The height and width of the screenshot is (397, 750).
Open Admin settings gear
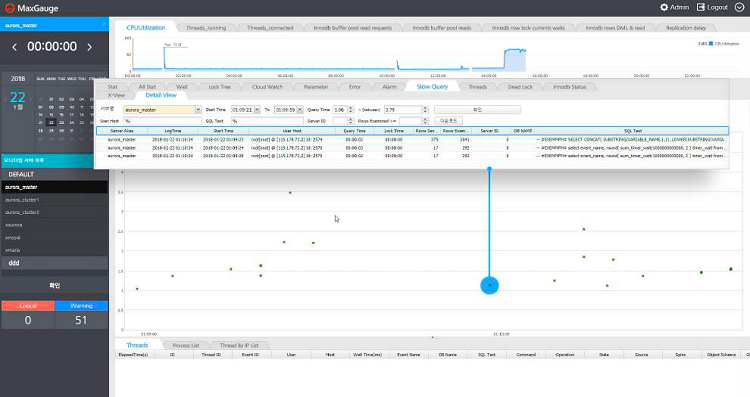[664, 7]
